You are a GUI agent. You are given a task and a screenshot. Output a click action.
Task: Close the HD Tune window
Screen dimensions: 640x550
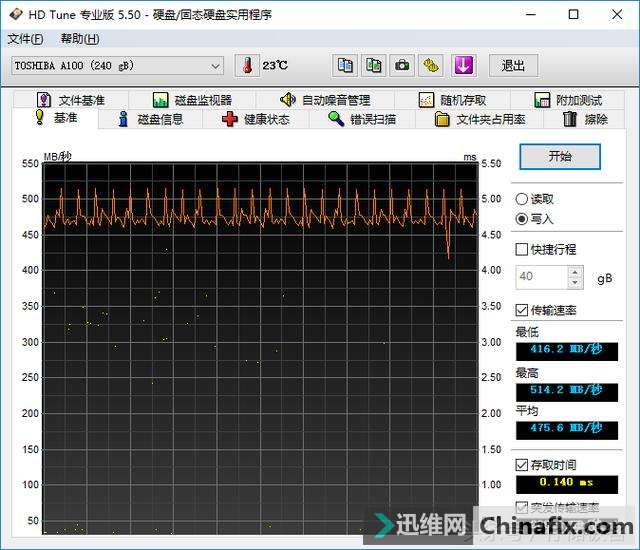tap(617, 14)
